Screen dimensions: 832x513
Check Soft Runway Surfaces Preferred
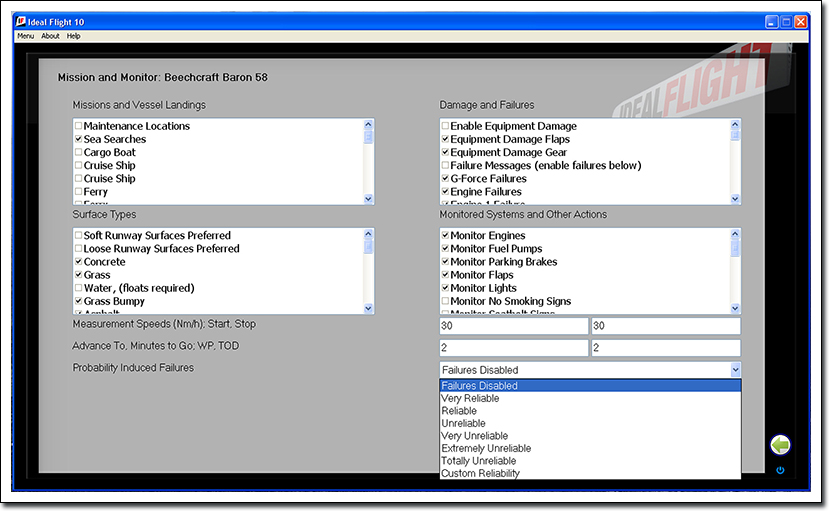point(79,235)
